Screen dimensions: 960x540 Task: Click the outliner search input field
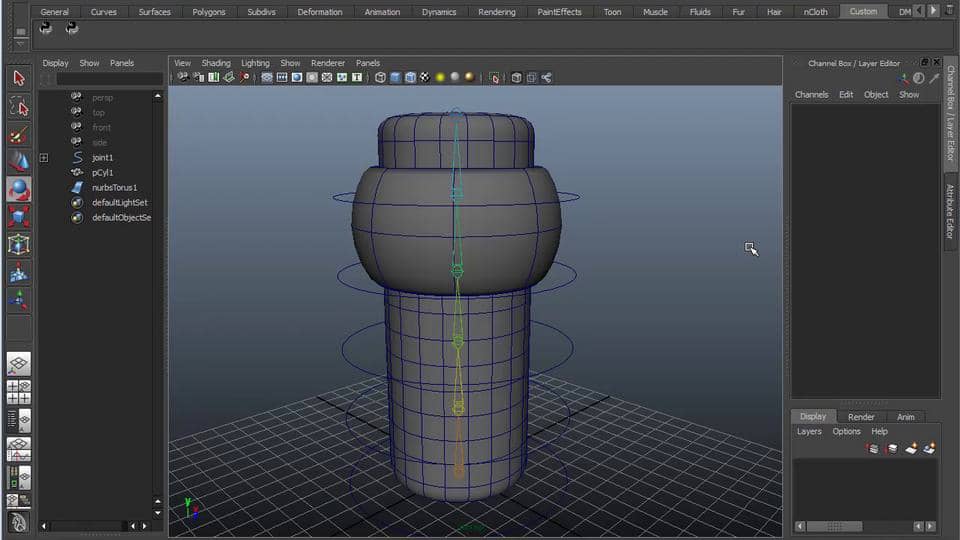coord(109,79)
